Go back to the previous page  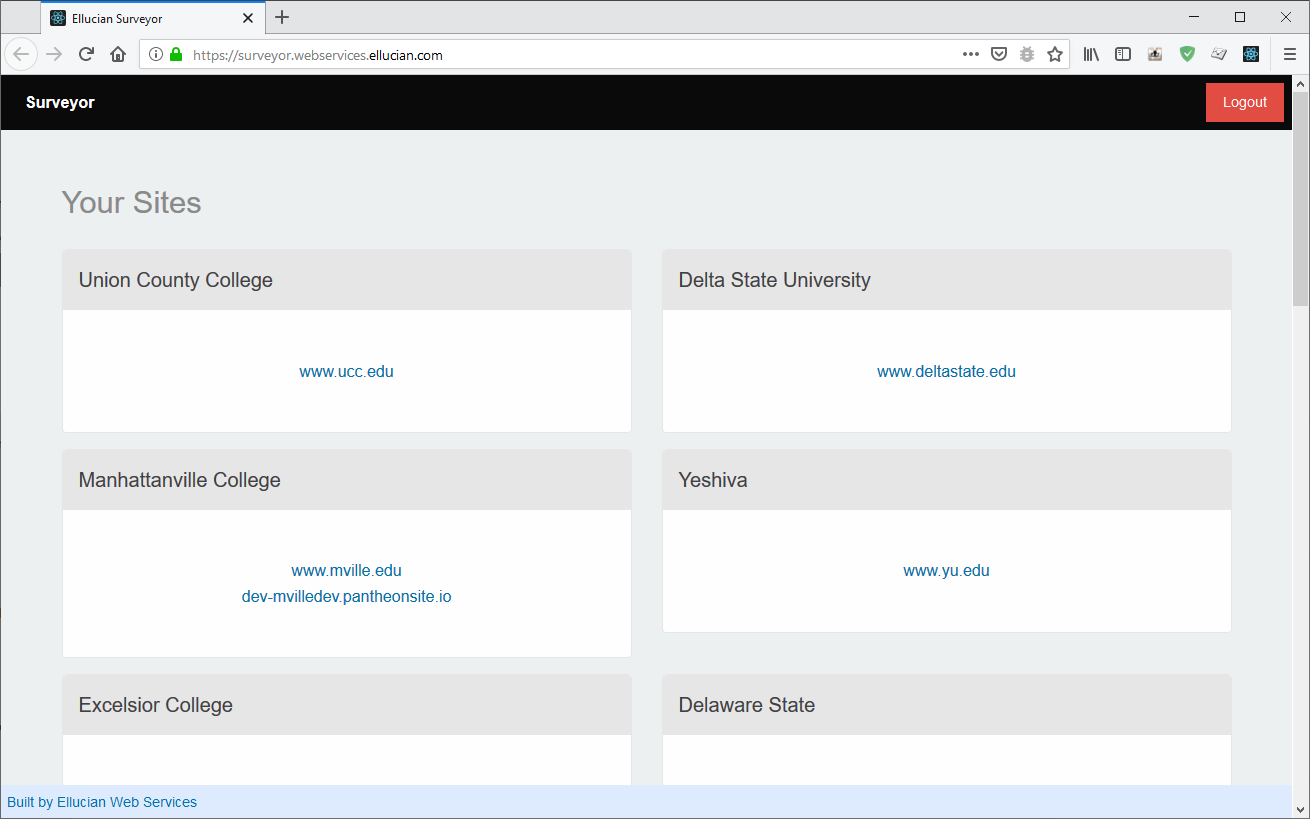[x=21, y=54]
